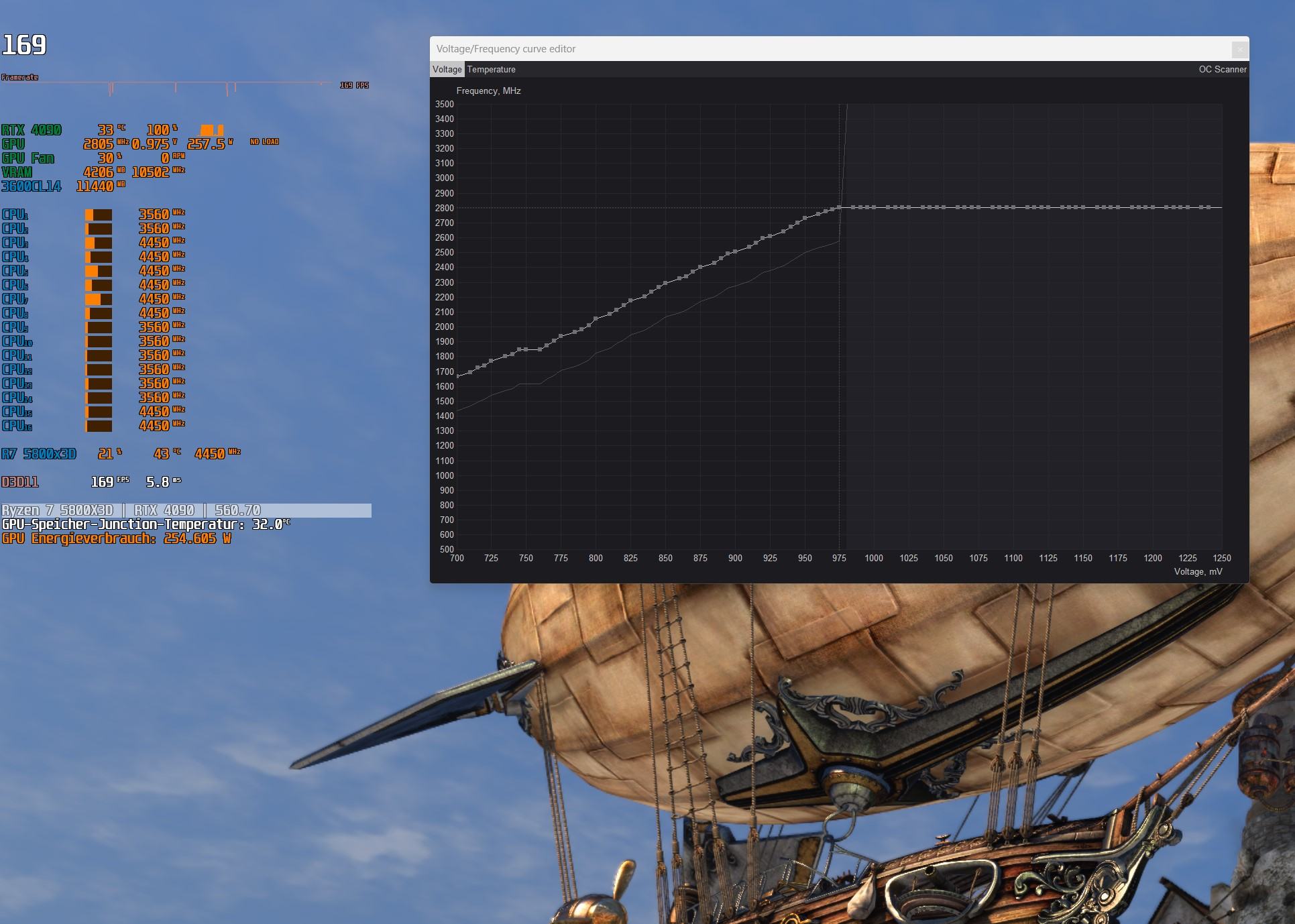Viewport: 1295px width, 924px height.
Task: Click the 'Voltage, mV' axis title
Action: [x=1198, y=571]
